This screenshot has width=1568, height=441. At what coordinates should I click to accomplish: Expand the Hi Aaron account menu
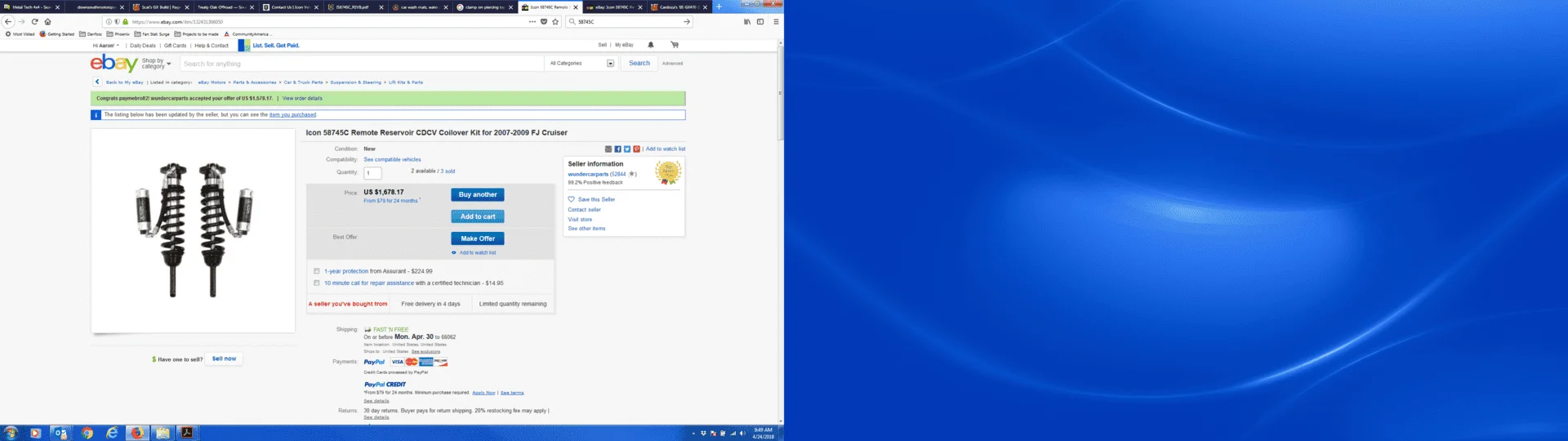pos(106,46)
